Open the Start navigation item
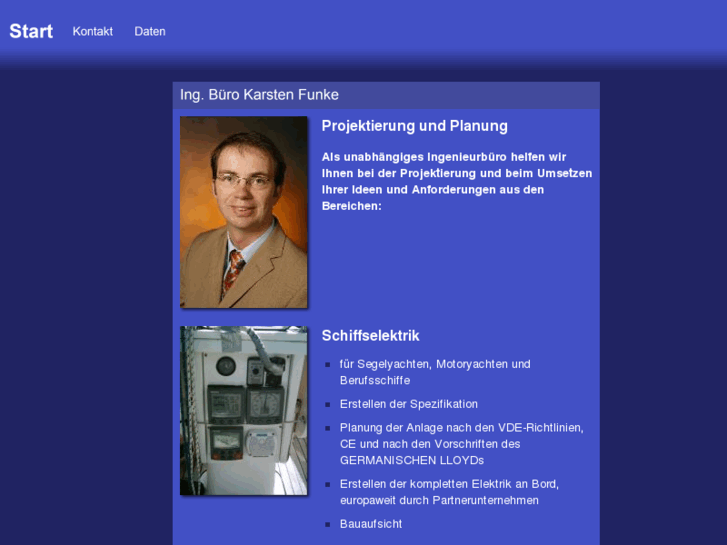 pos(31,32)
